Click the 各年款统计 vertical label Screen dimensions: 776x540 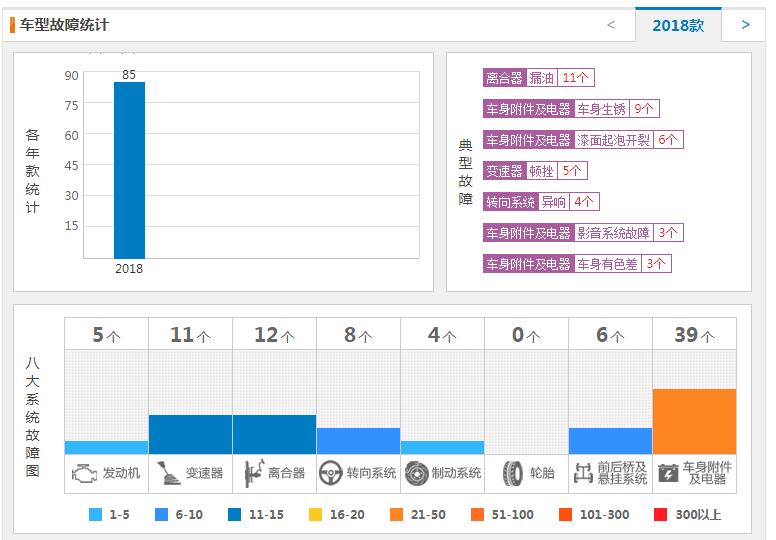pyautogui.click(x=32, y=171)
